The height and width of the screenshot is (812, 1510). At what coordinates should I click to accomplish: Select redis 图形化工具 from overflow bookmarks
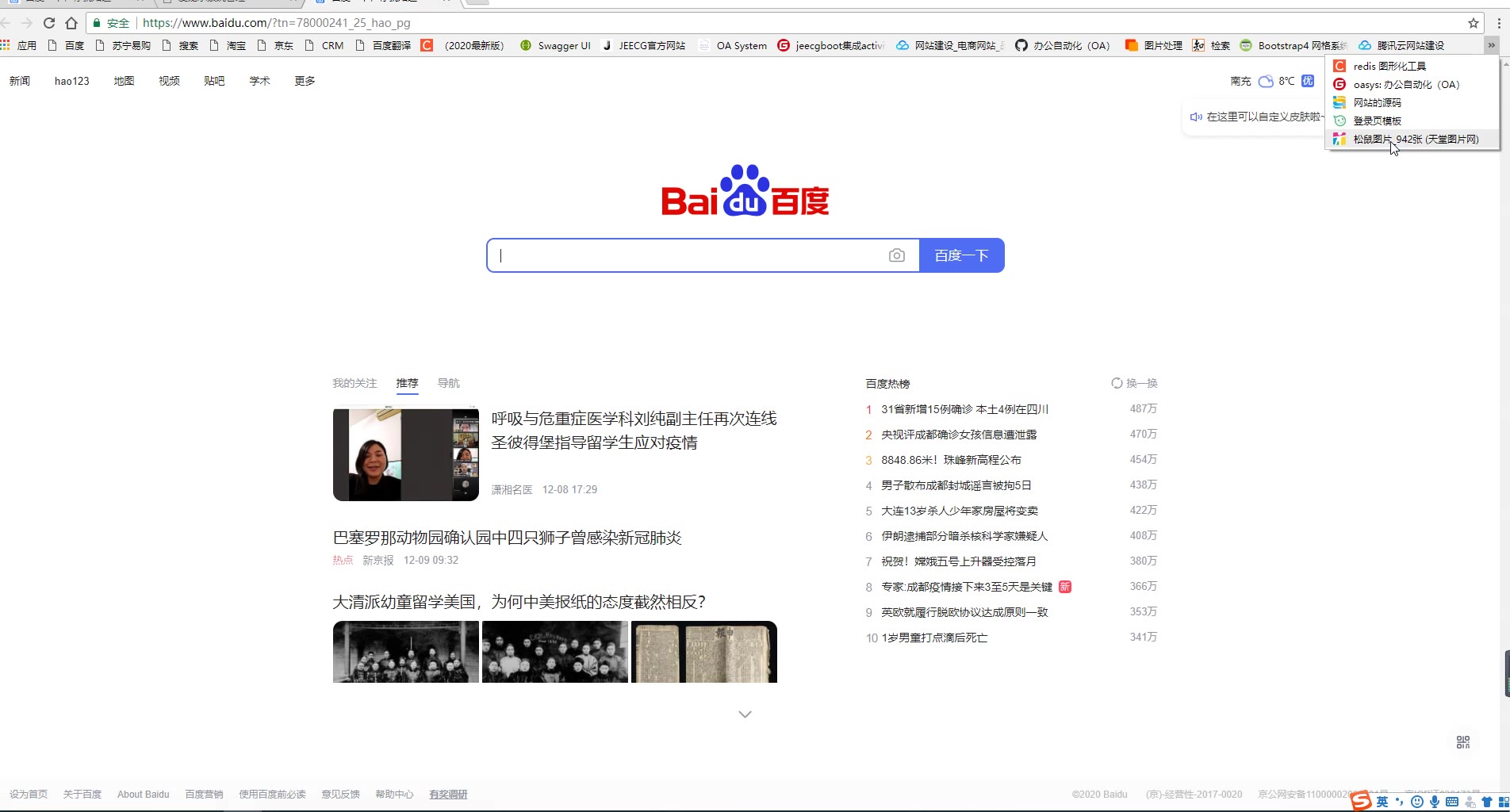1412,66
